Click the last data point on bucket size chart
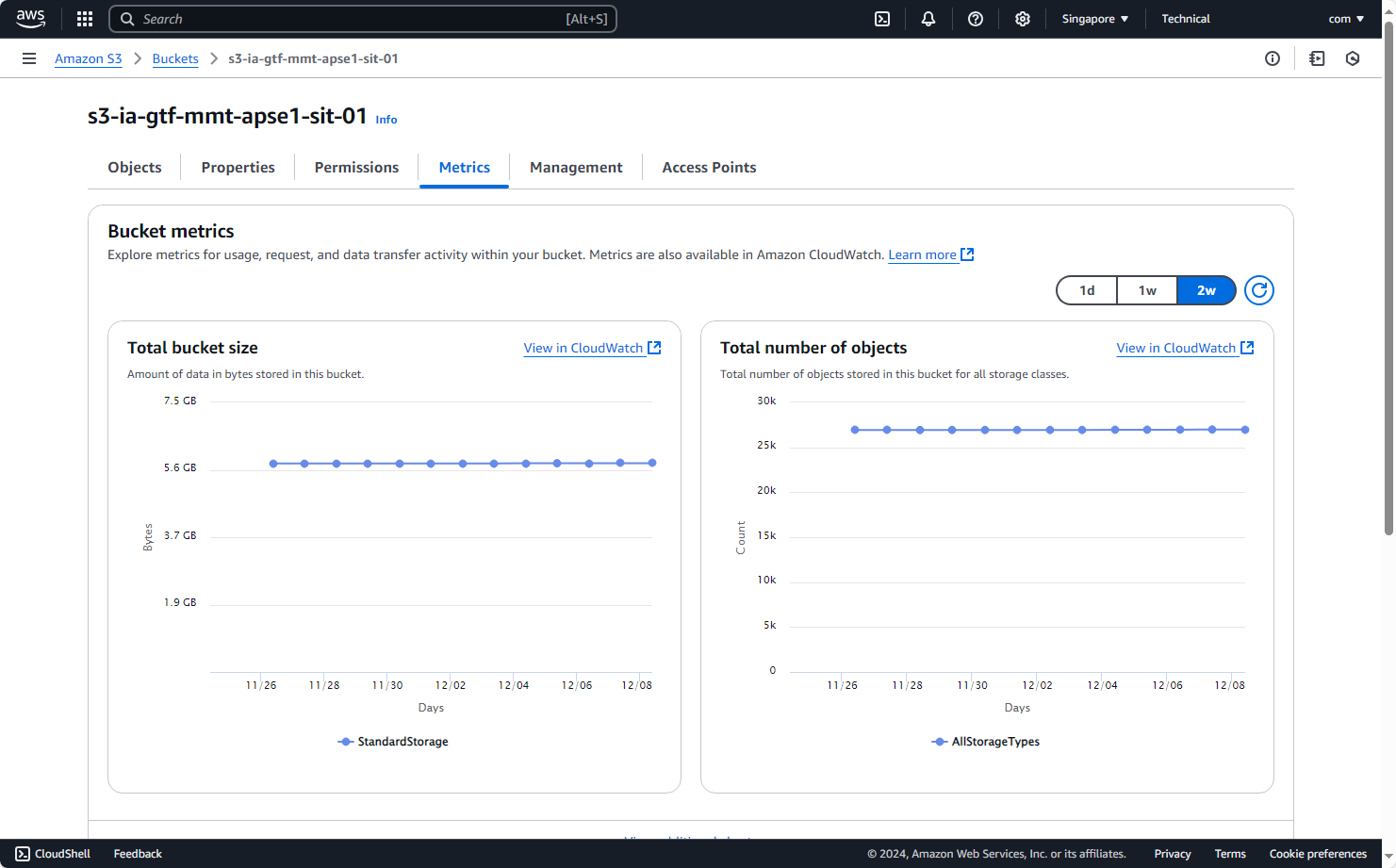 pos(652,463)
